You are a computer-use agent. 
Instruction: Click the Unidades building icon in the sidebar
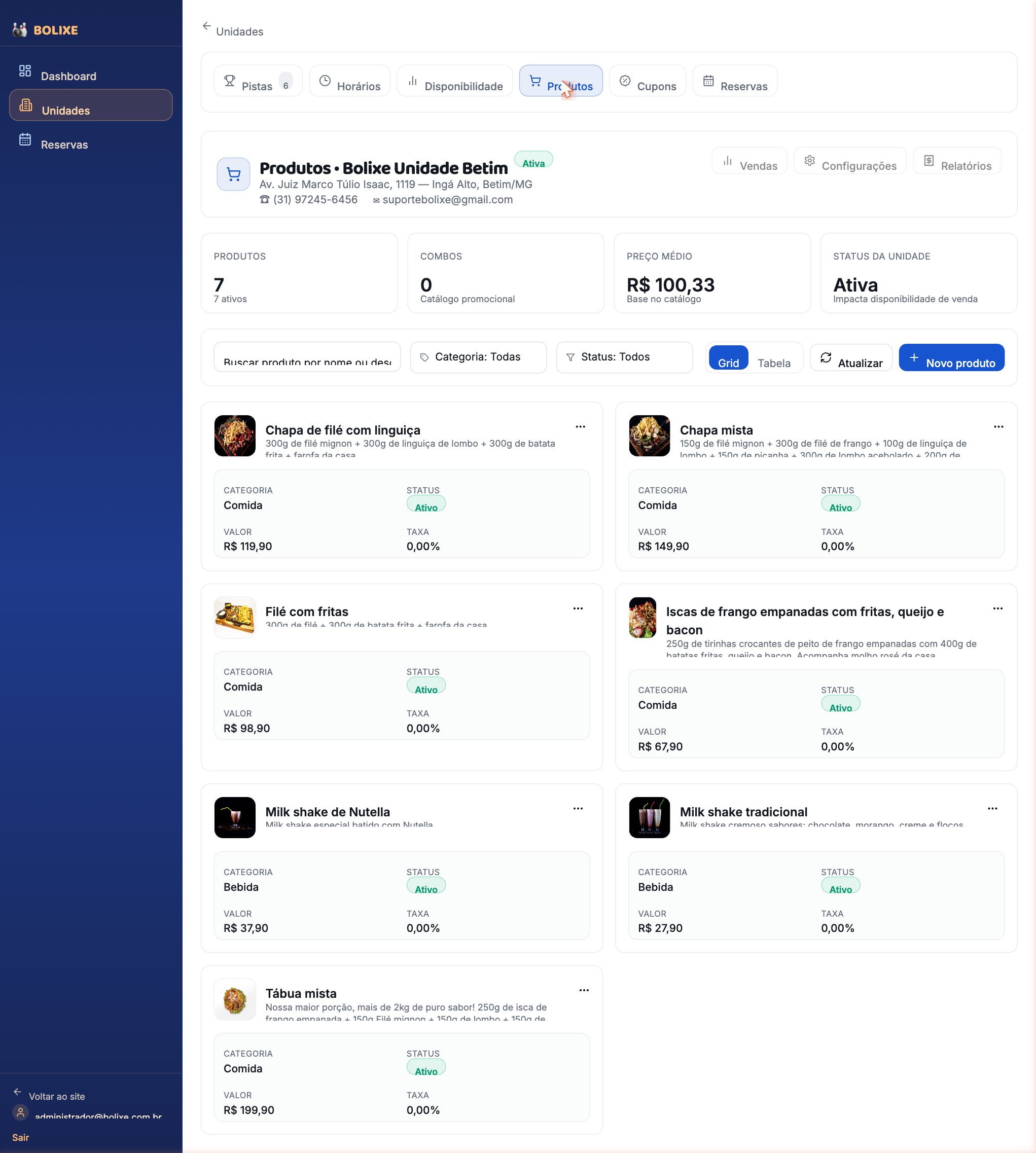(x=26, y=105)
